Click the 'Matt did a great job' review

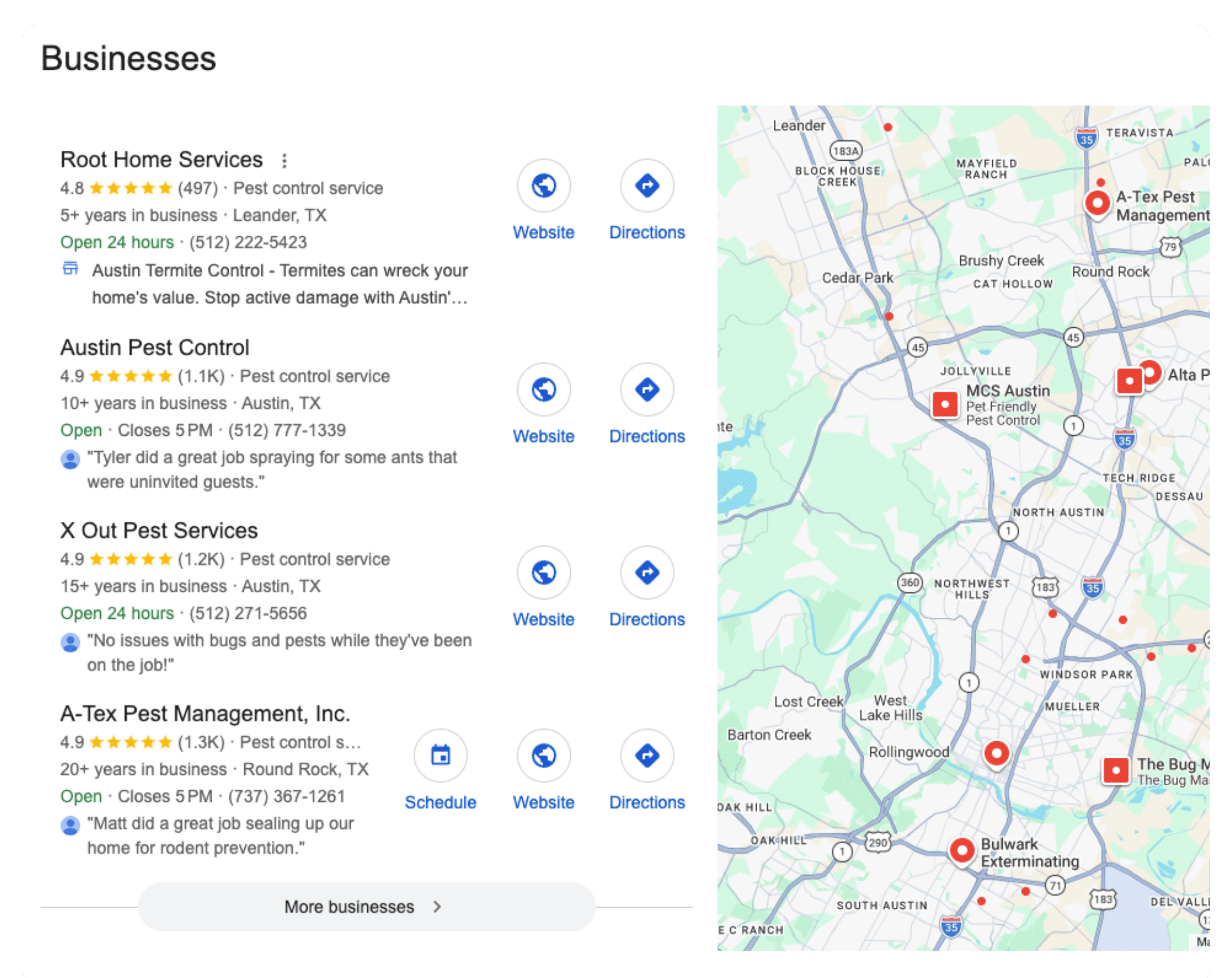click(x=221, y=836)
